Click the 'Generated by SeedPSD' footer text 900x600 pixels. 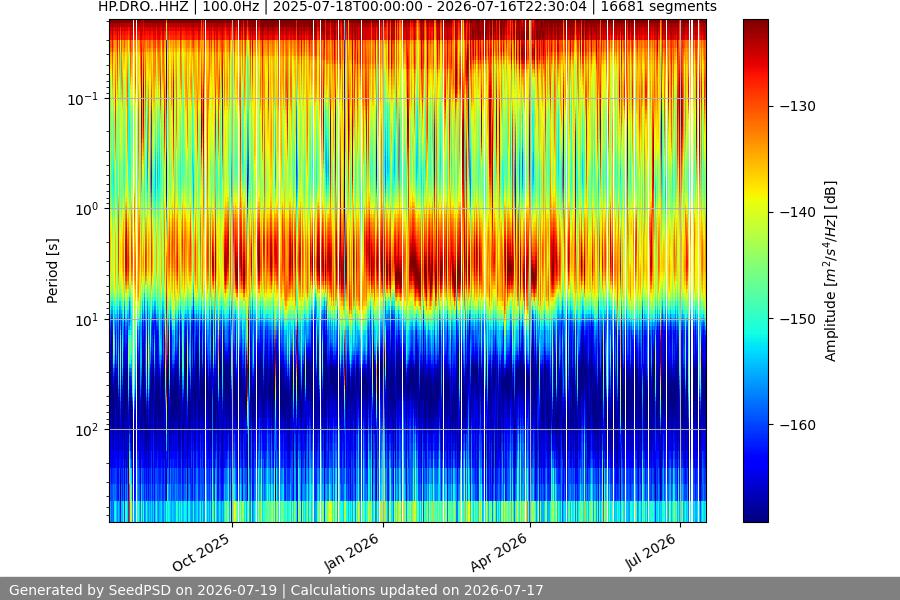point(276,590)
